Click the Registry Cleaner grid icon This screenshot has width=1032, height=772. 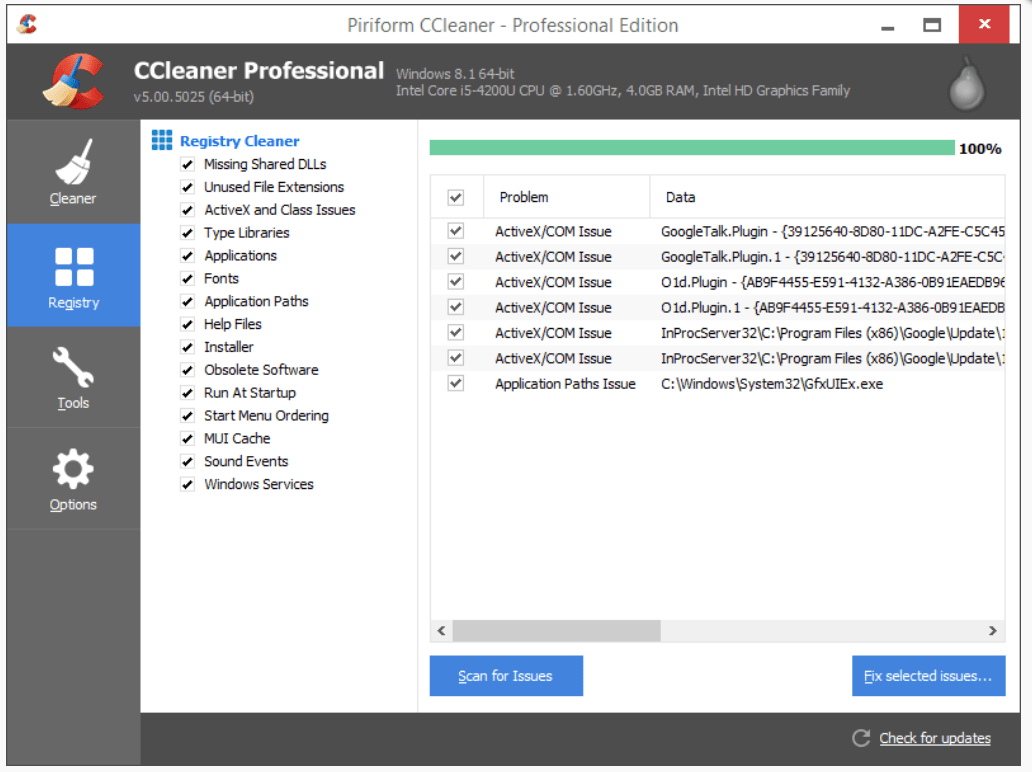tap(162, 140)
